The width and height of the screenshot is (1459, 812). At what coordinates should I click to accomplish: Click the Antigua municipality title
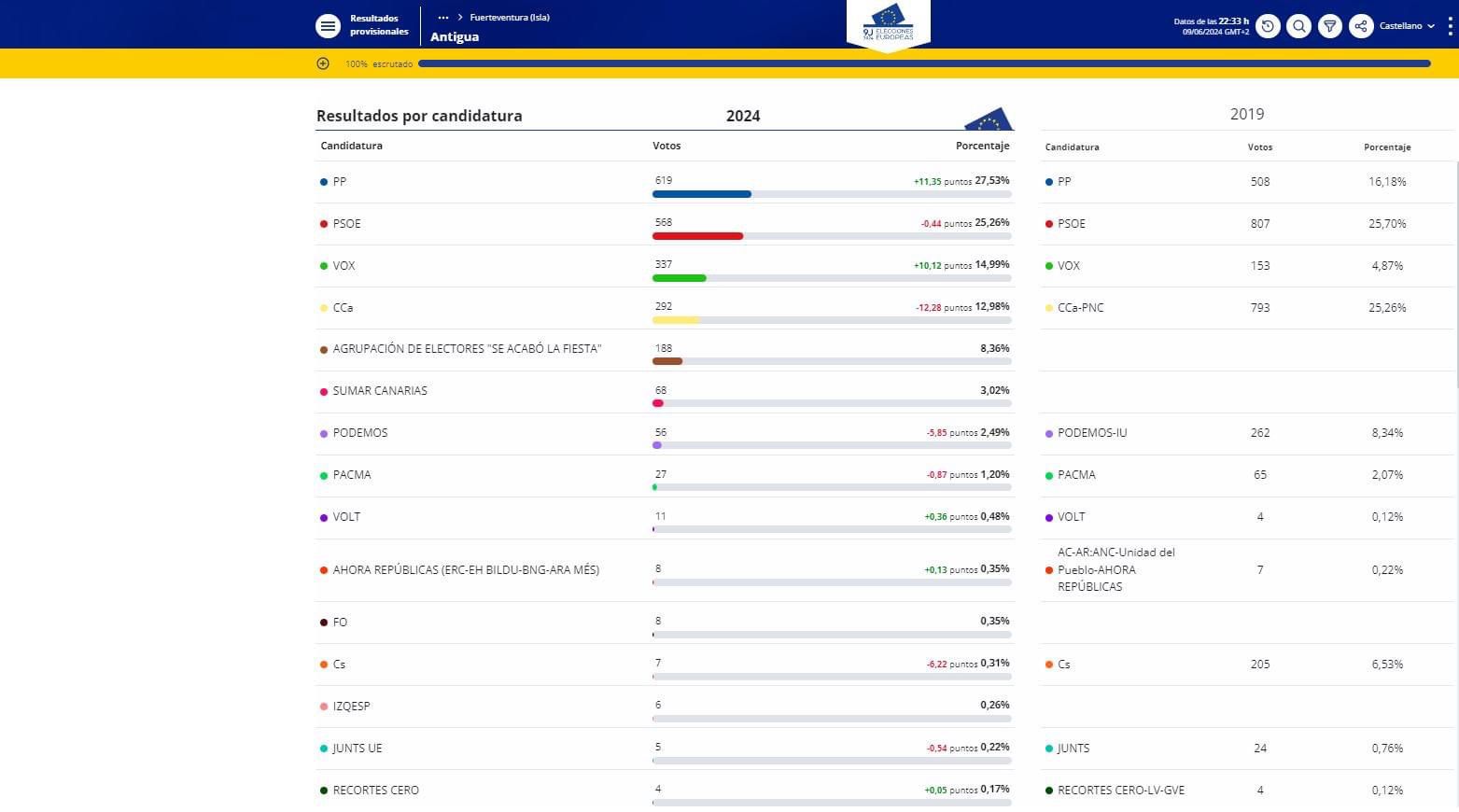(455, 36)
